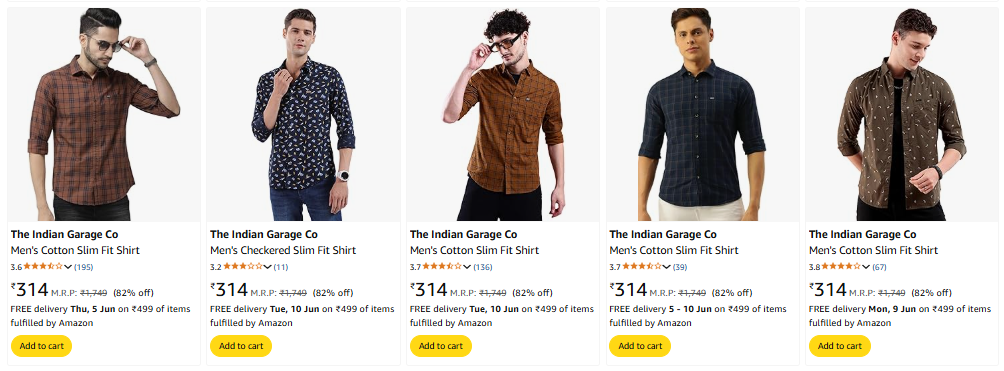The width and height of the screenshot is (1004, 371).
Task: Click star rating icons of 11-review shirt
Action: pyautogui.click(x=243, y=267)
